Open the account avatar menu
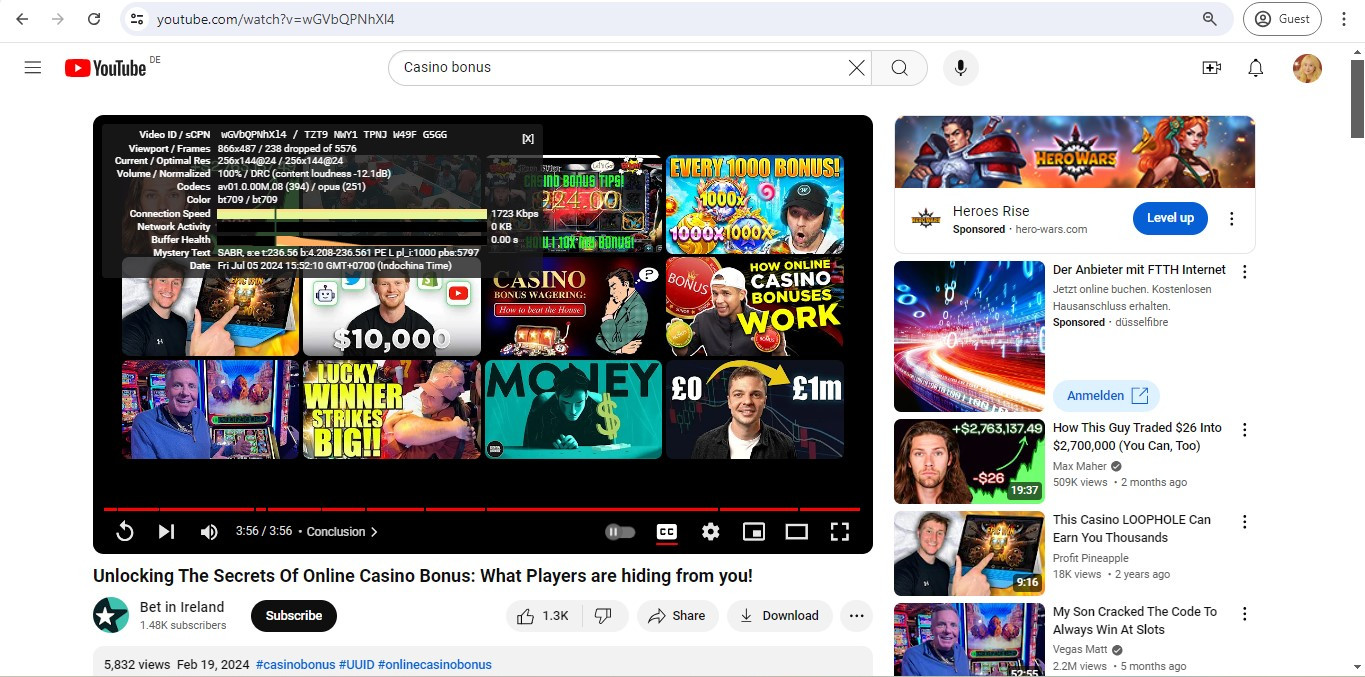The width and height of the screenshot is (1365, 677). (1307, 68)
